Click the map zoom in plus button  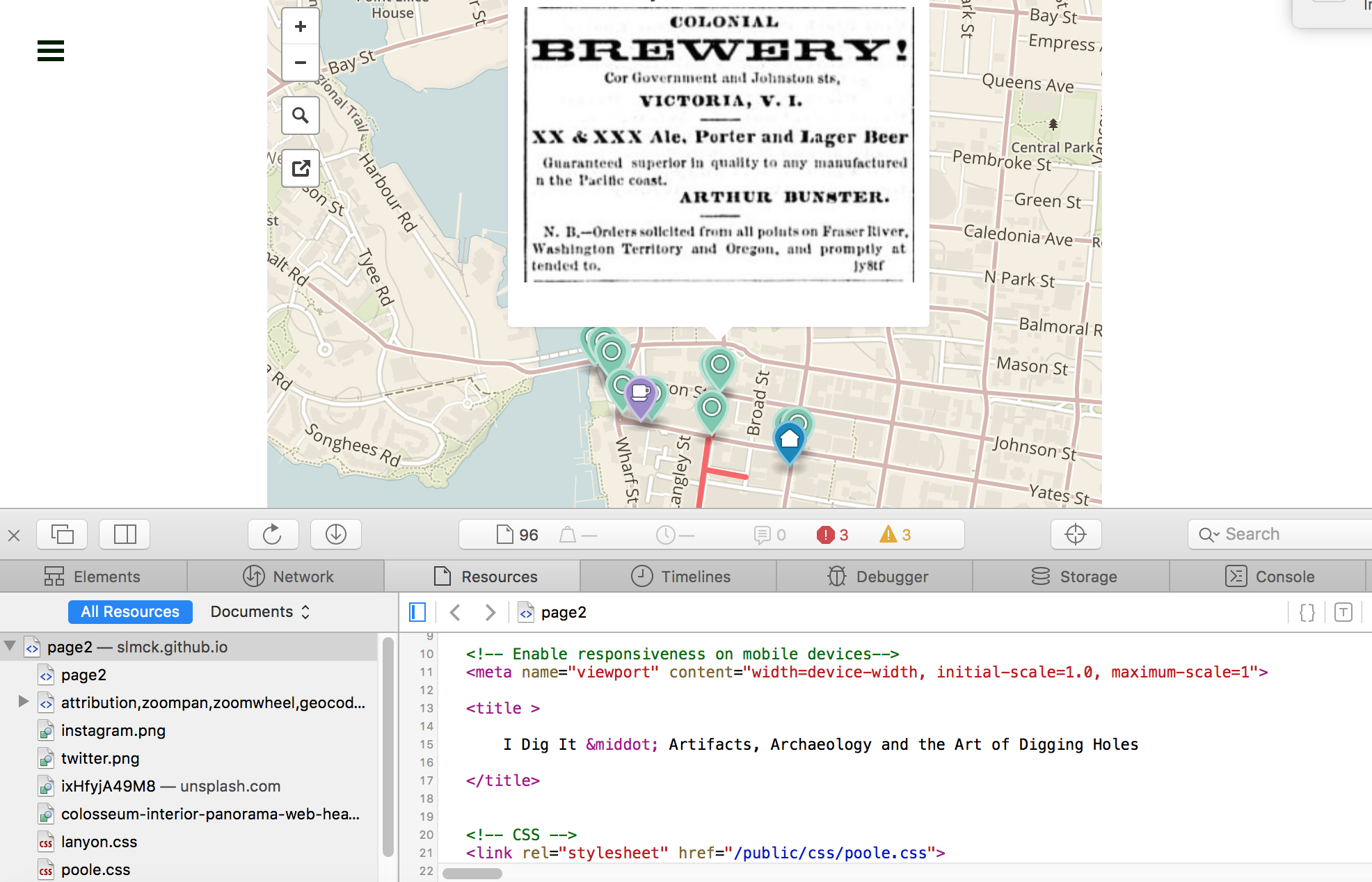coord(301,27)
